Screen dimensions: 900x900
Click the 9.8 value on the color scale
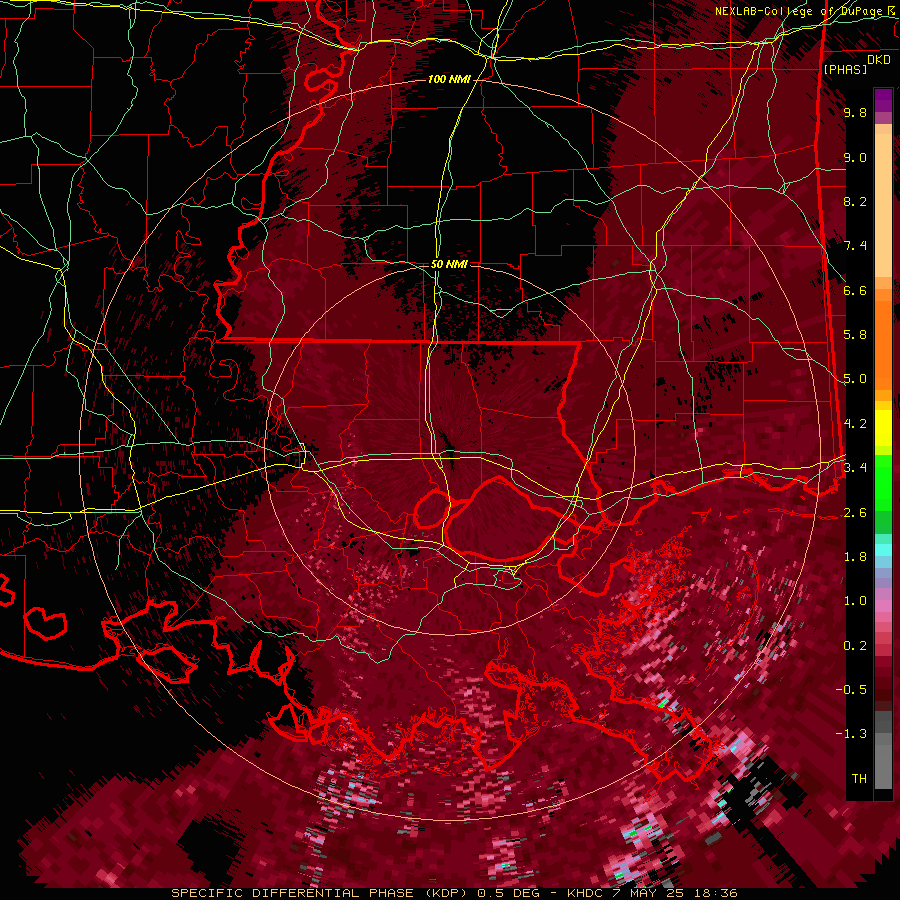pyautogui.click(x=855, y=112)
